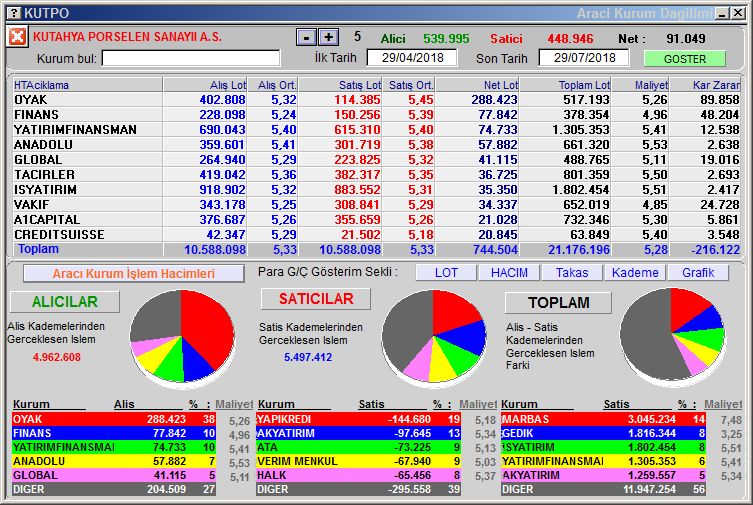
Task: Click blue FINANS row in buyers list
Action: point(114,433)
